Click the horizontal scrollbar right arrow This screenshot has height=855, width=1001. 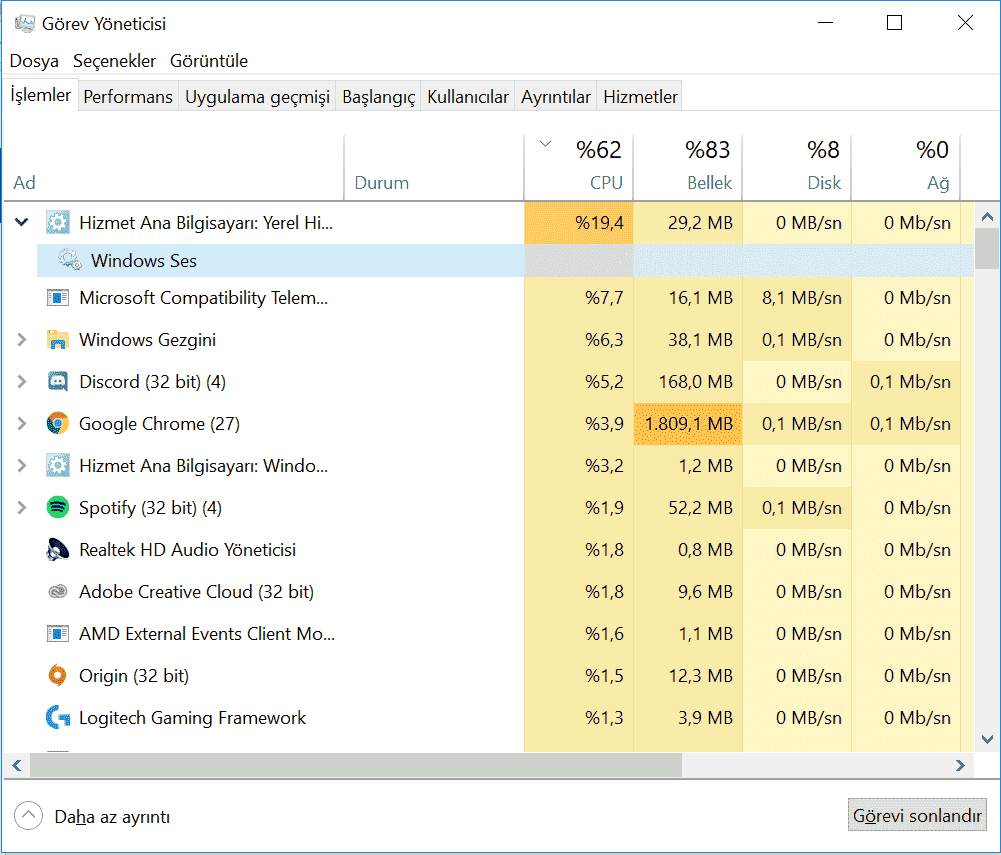pos(960,765)
